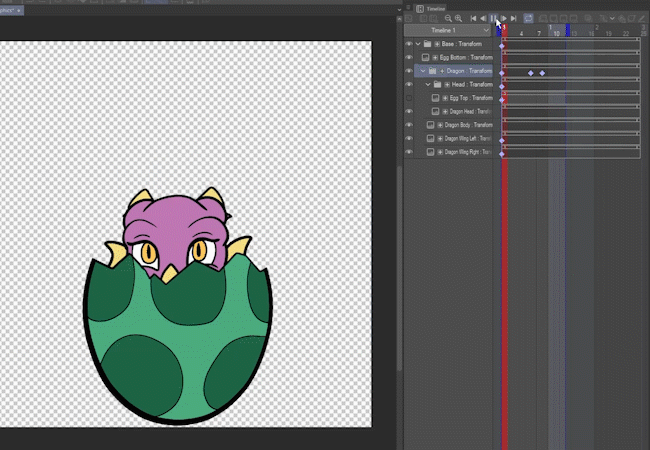Select the last keyframe on Dragon track
This screenshot has height=450, width=650.
[542, 73]
